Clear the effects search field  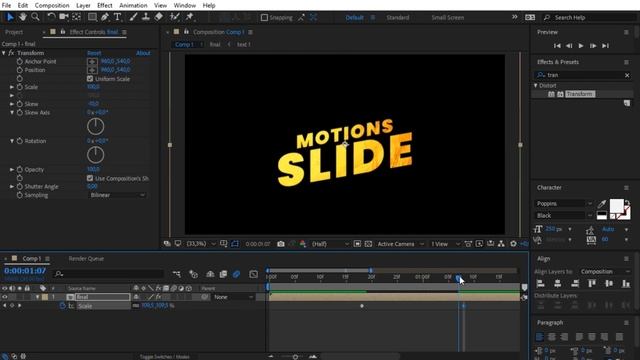coord(627,75)
